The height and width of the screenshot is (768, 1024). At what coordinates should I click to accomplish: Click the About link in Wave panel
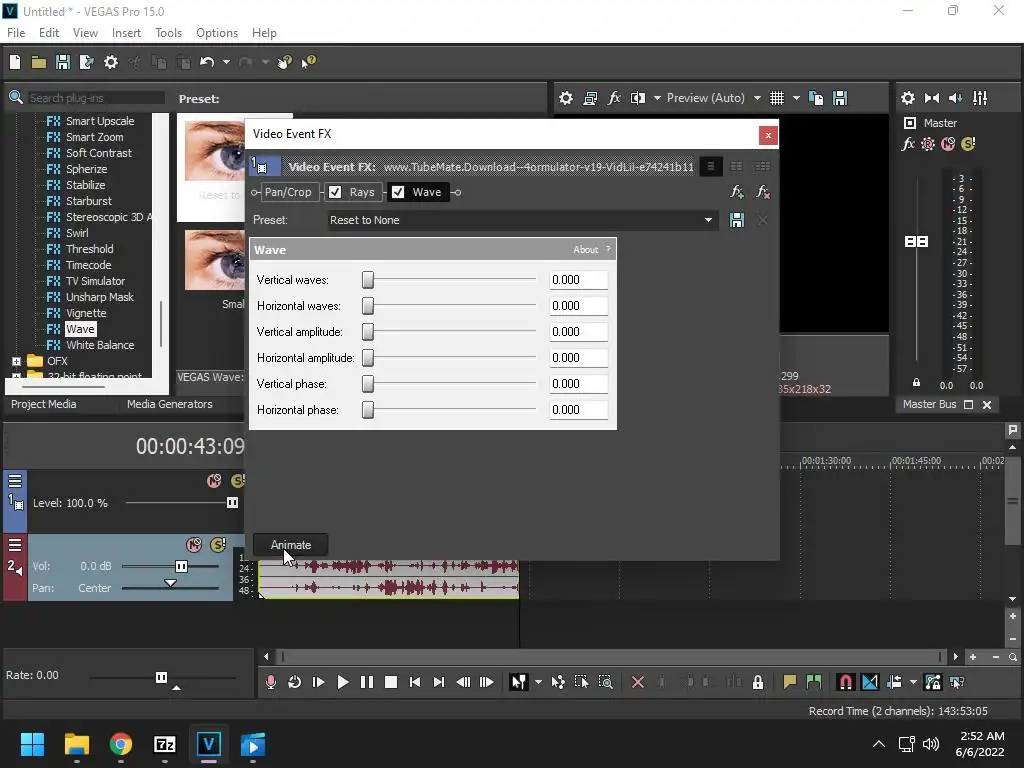click(585, 249)
